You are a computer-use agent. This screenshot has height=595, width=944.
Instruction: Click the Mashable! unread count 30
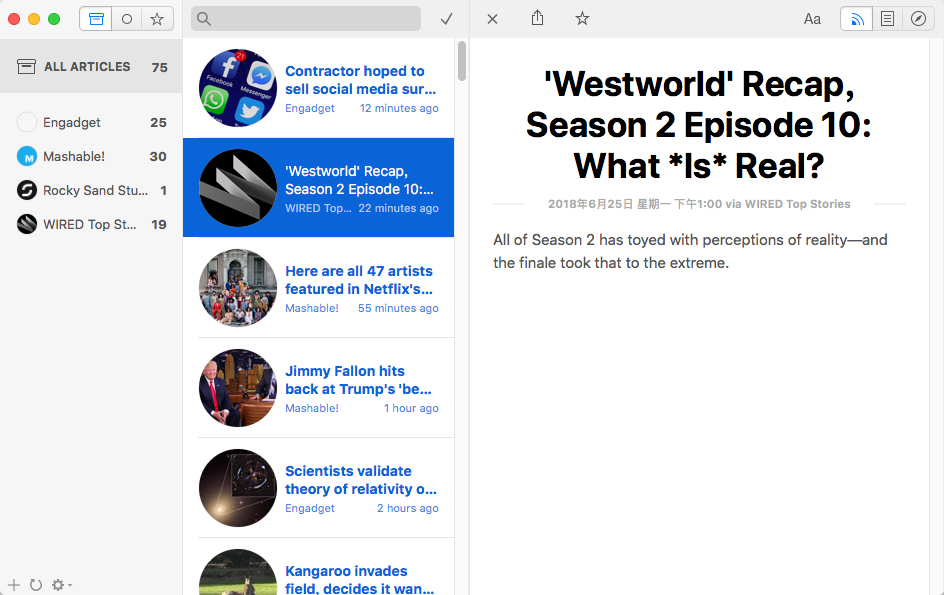tap(158, 157)
